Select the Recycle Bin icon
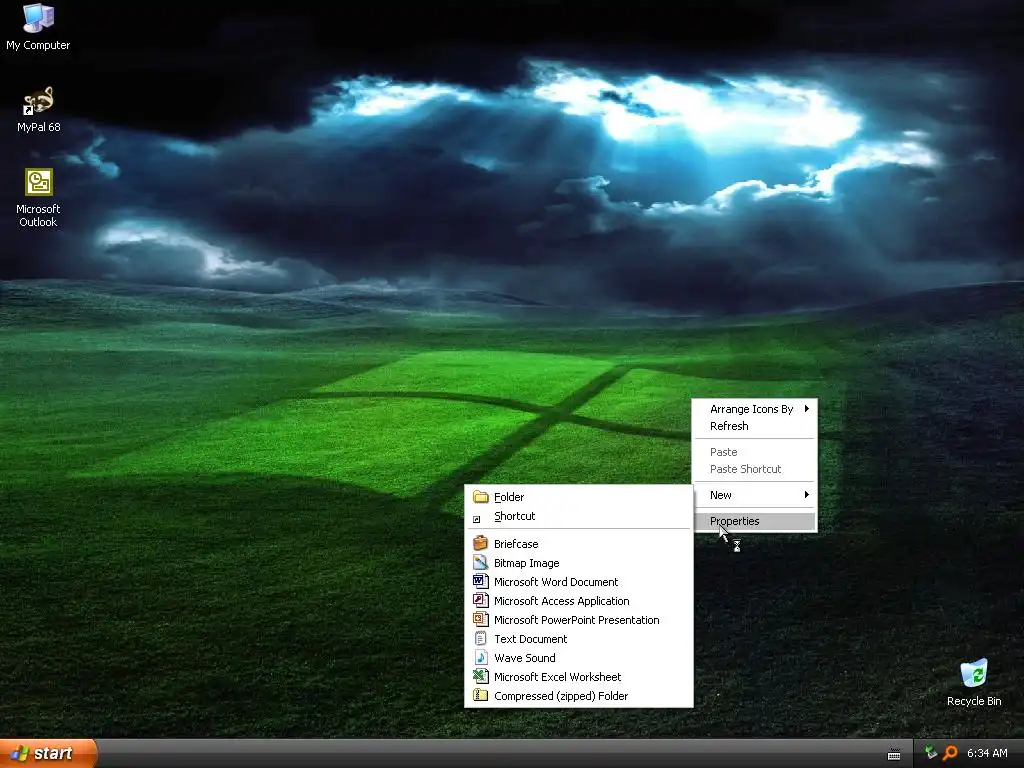 coord(974,682)
